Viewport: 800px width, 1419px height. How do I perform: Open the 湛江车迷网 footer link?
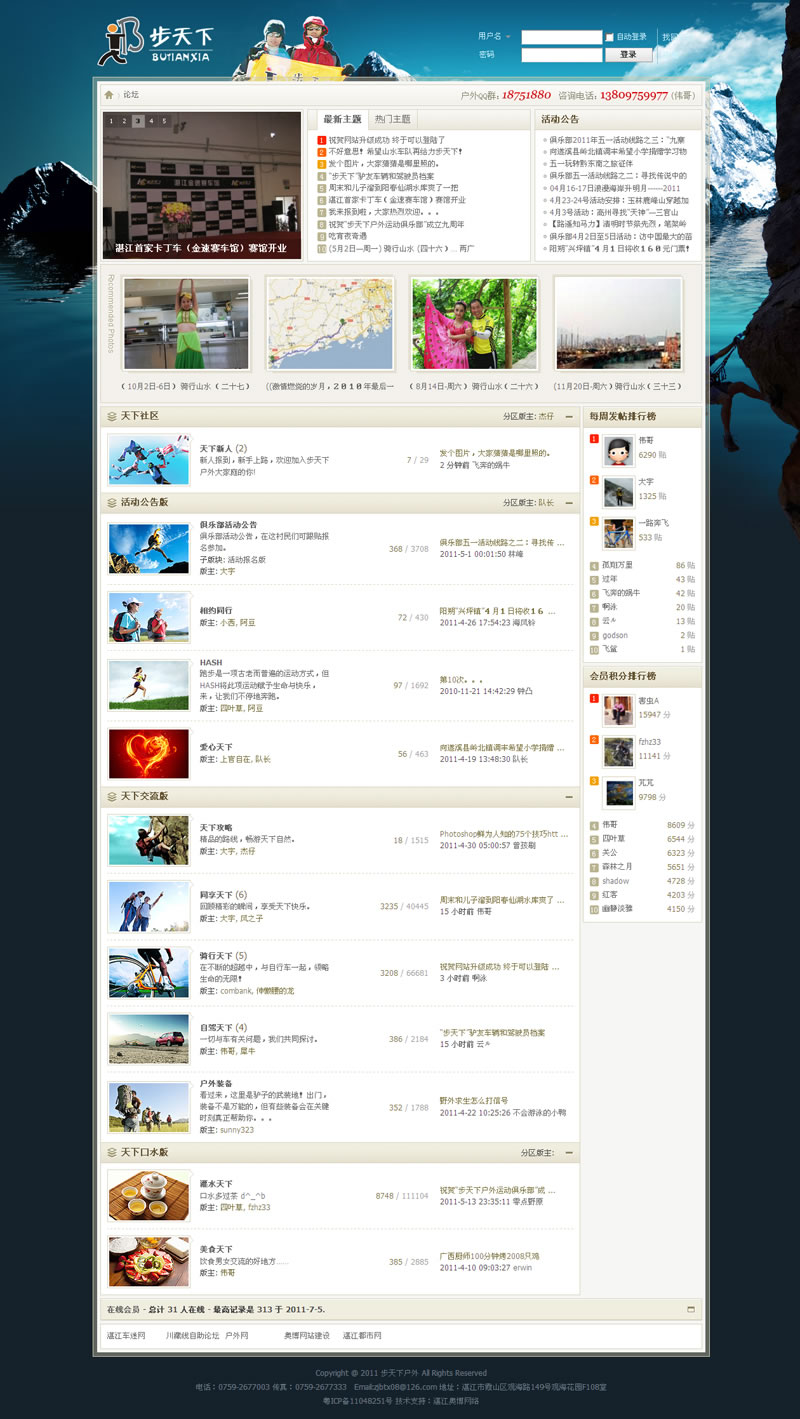pos(126,1335)
